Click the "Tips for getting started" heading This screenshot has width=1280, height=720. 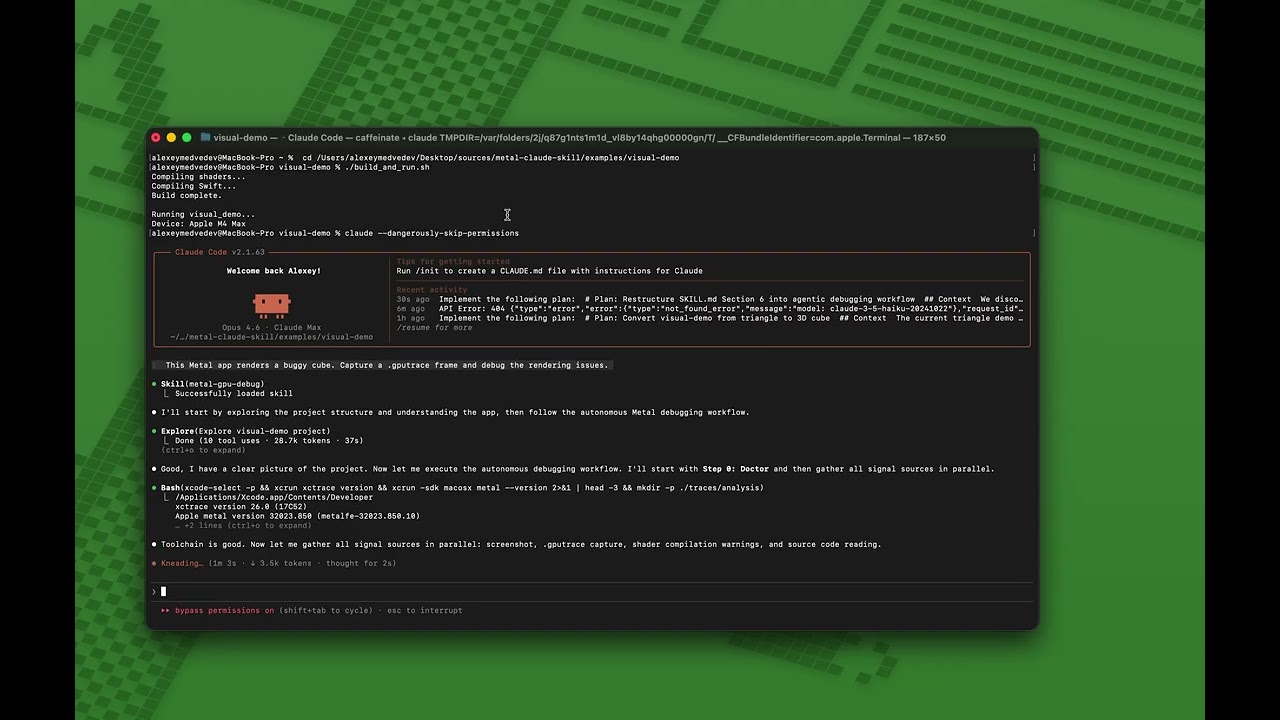453,262
